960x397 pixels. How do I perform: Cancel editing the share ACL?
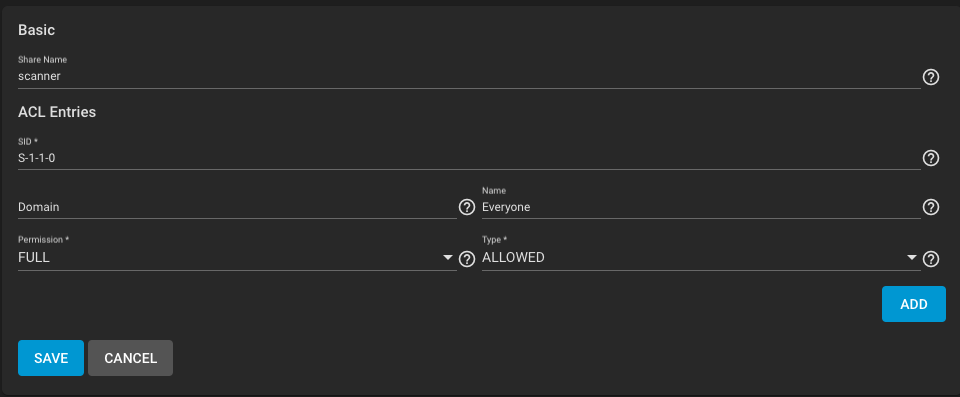click(130, 358)
